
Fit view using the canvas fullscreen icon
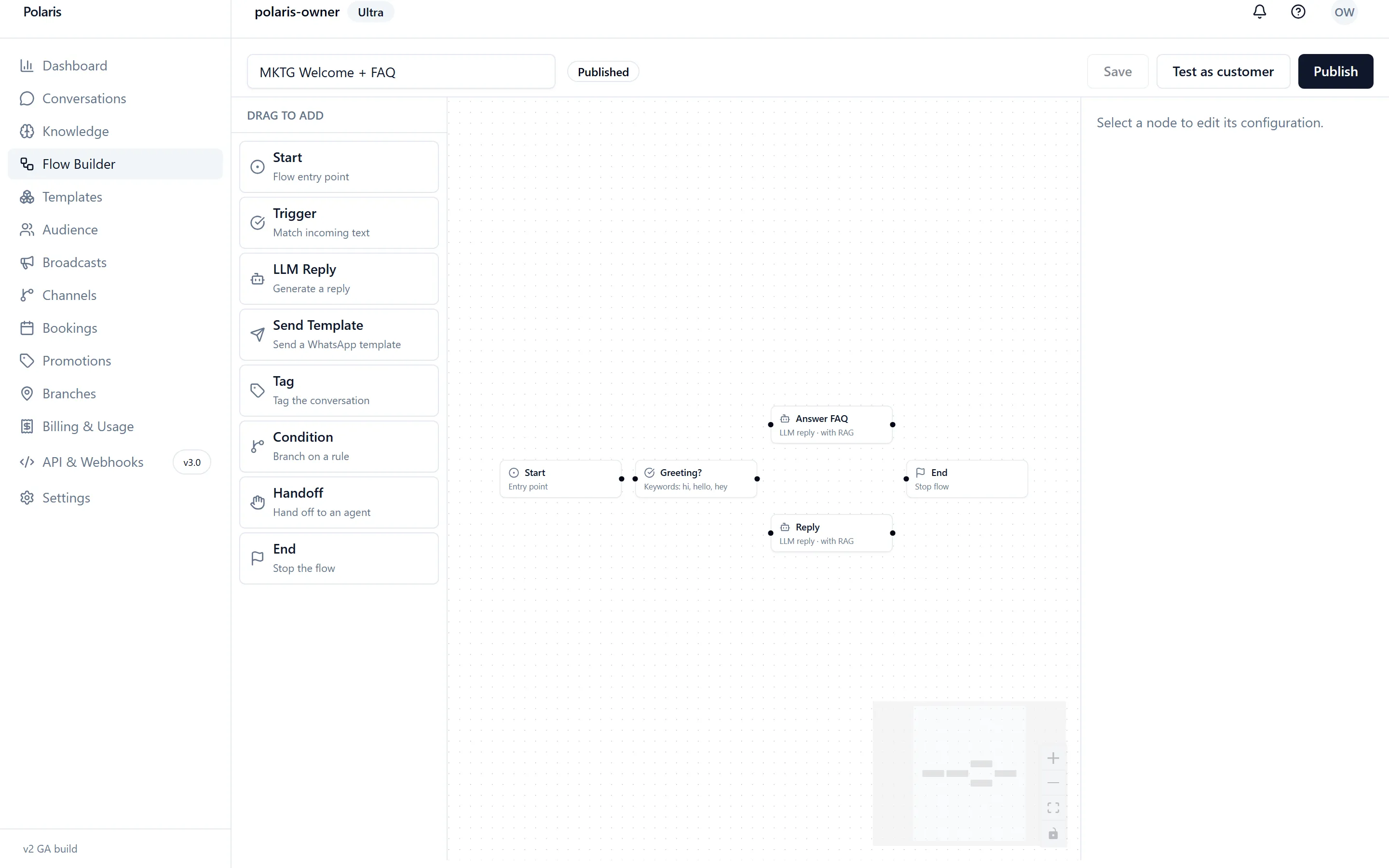point(1053,808)
